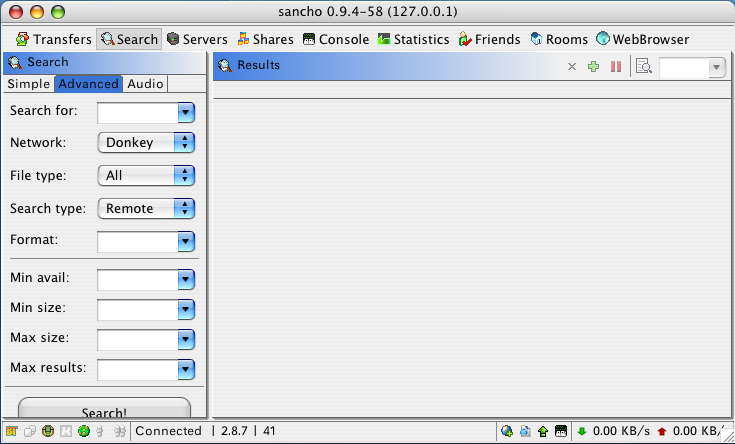Viewport: 735px width, 444px height.
Task: Click the console monitor status bar icon
Action: pos(561,431)
